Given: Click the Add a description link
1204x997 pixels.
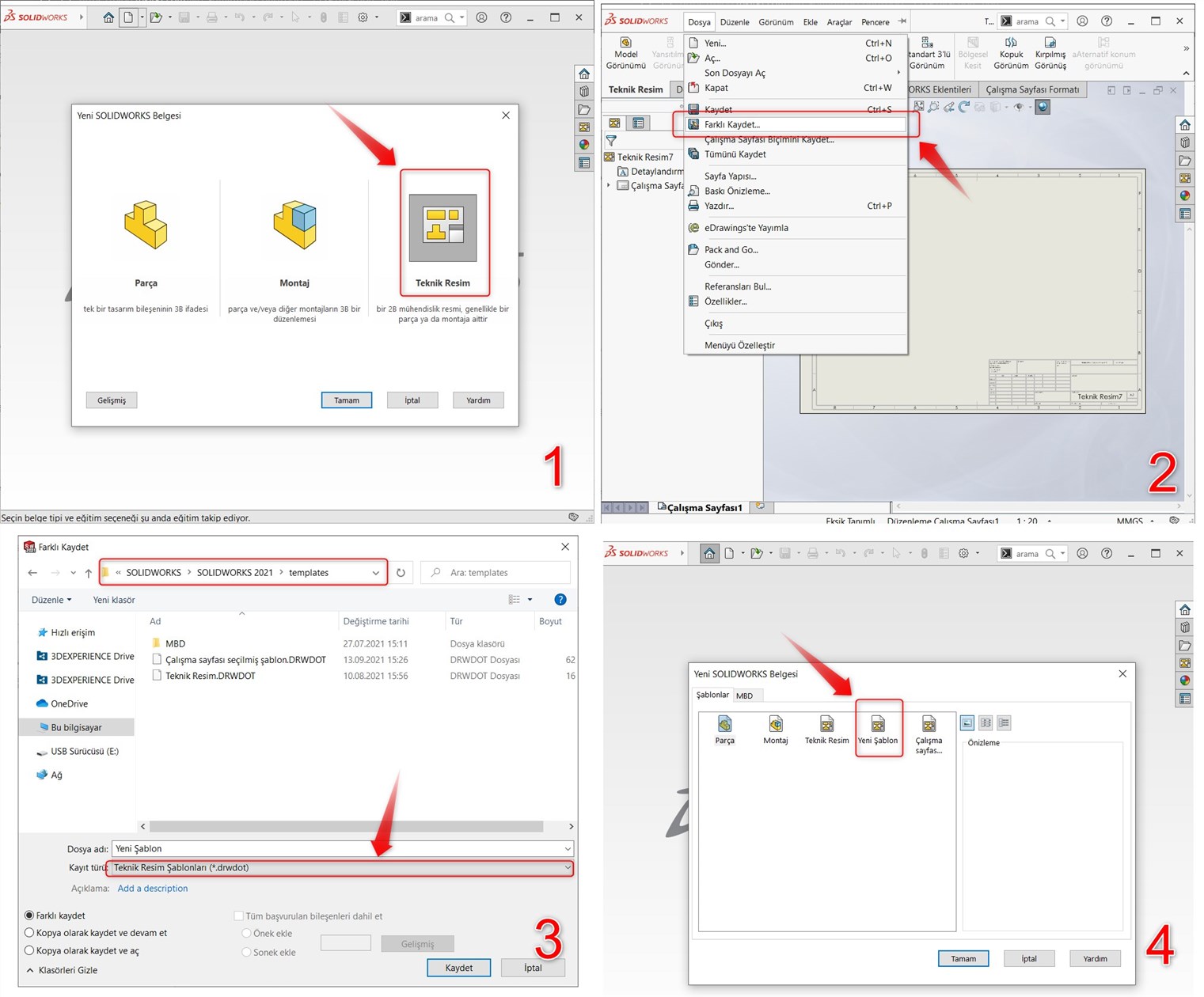Looking at the screenshot, I should click(x=153, y=889).
